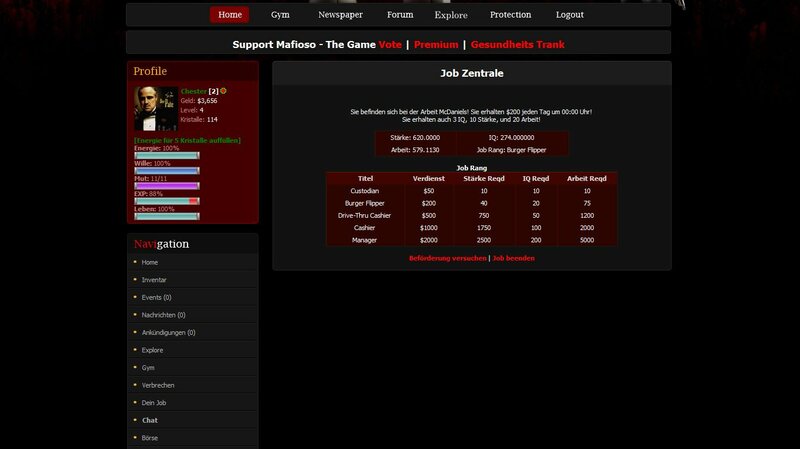Viewport: 800px width, 449px height.
Task: Click the Geld $3,656 value
Action: click(x=207, y=101)
